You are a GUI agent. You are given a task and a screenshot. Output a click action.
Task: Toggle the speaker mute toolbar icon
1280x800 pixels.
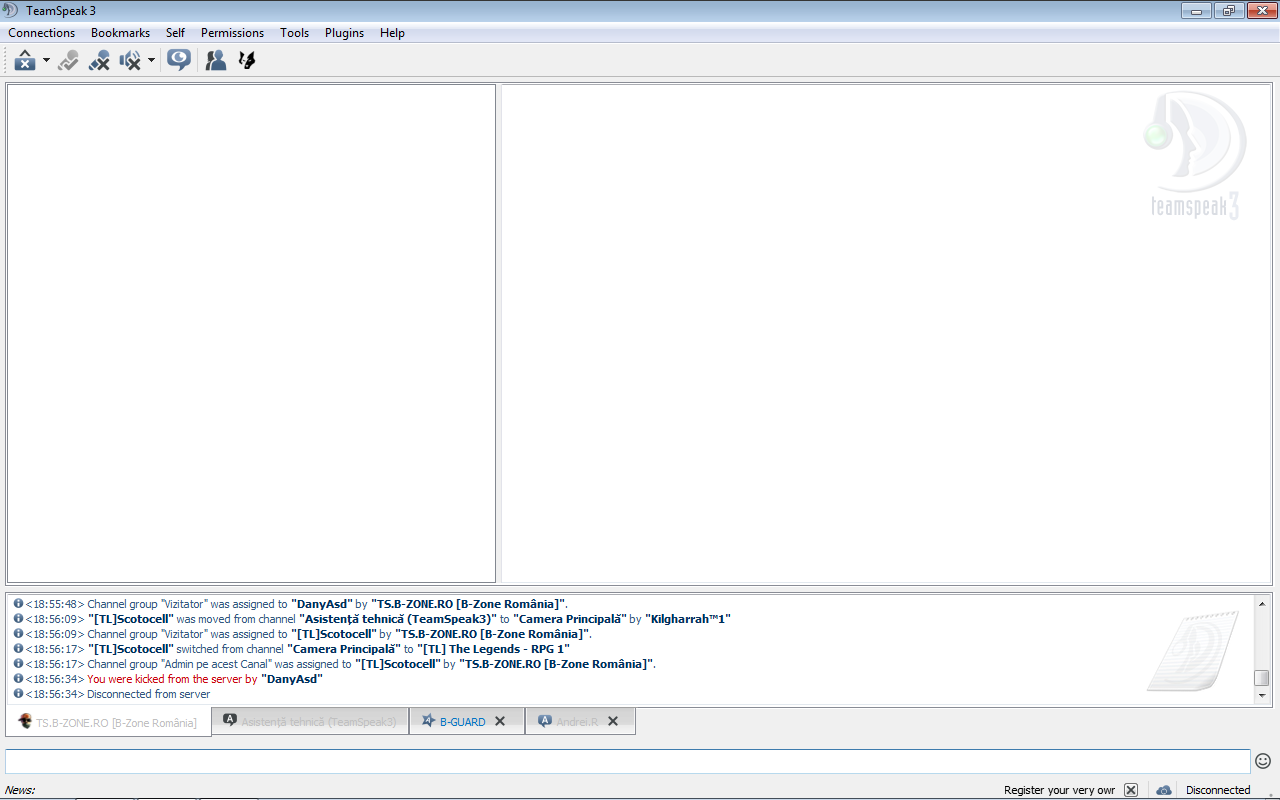[x=130, y=61]
